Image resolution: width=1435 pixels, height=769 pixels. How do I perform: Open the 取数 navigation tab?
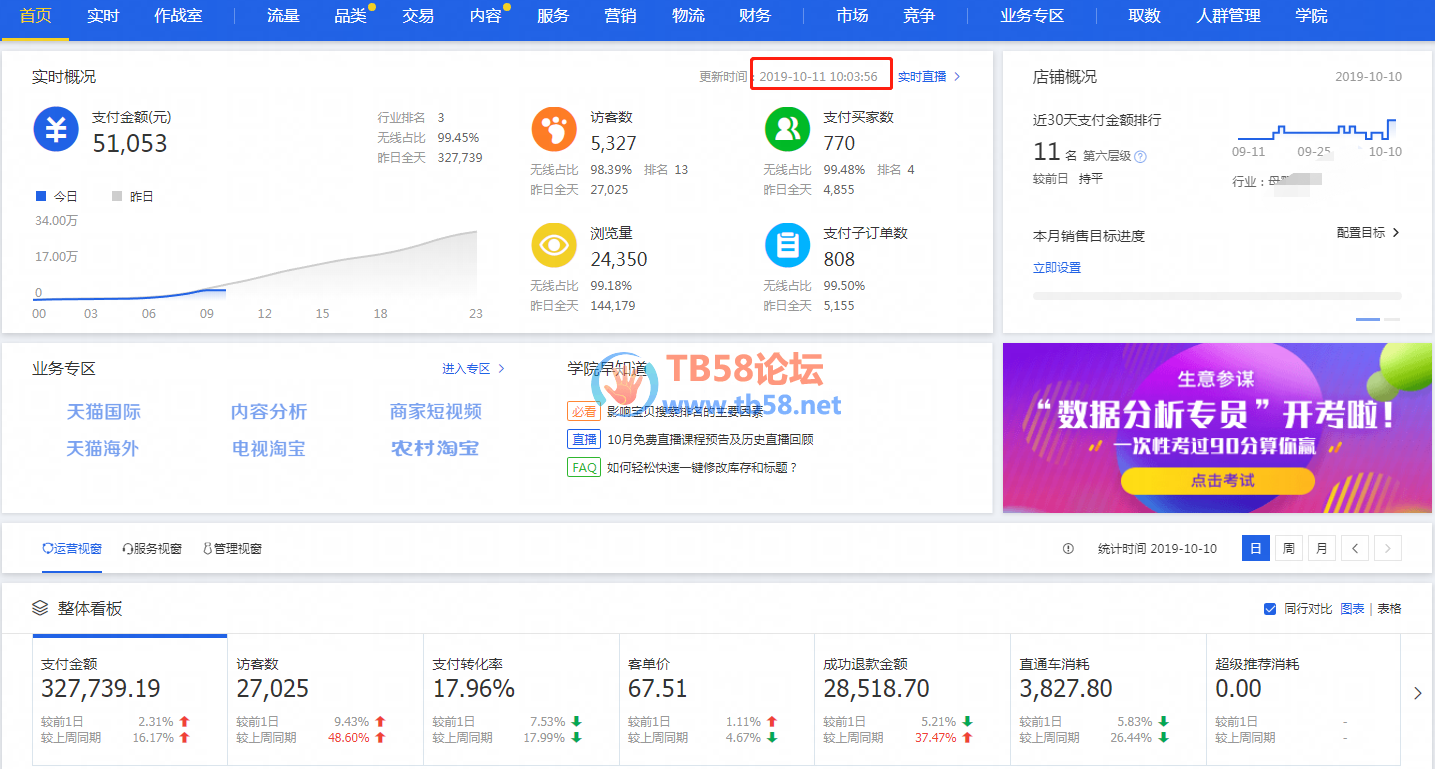(1144, 16)
